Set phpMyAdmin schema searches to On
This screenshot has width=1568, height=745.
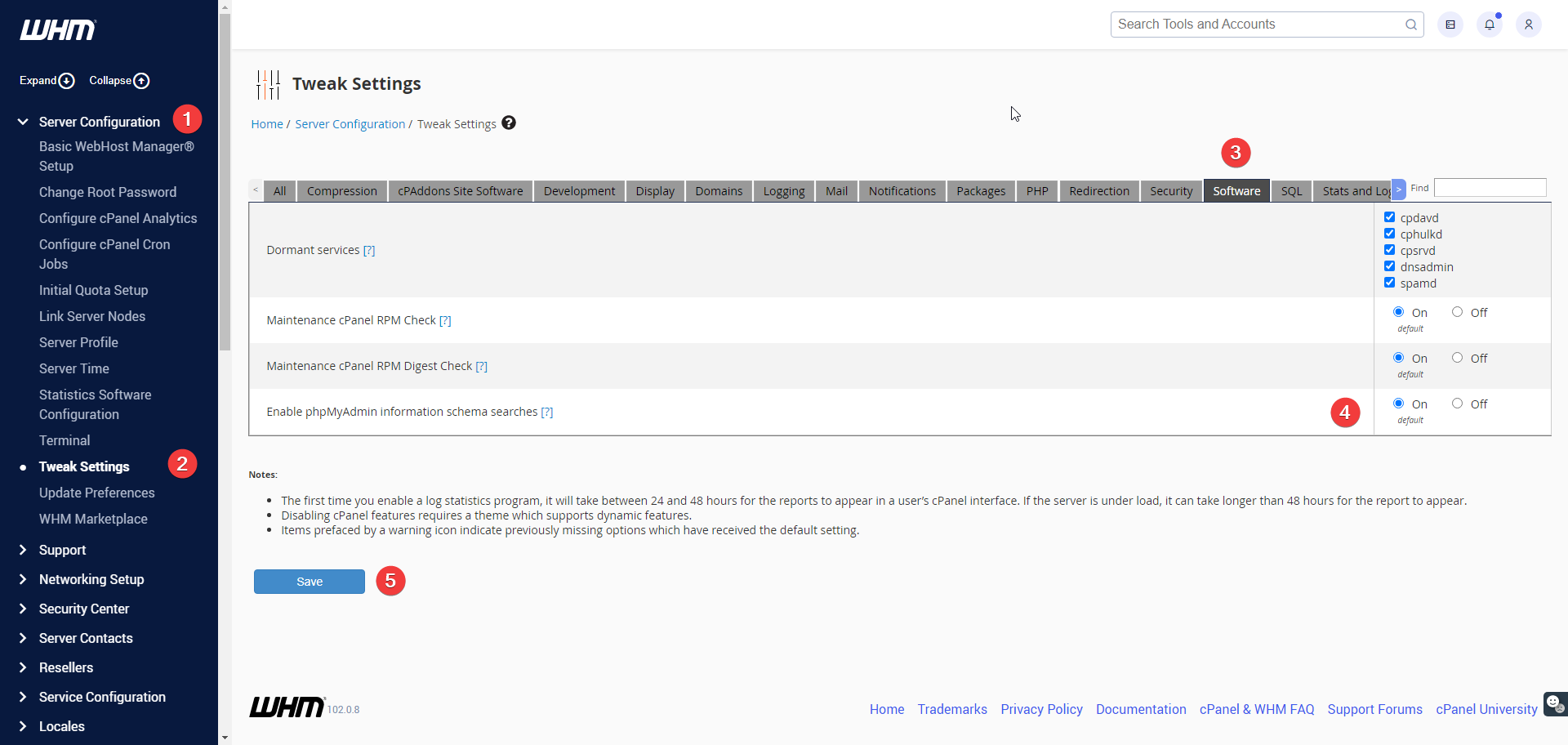click(x=1398, y=404)
